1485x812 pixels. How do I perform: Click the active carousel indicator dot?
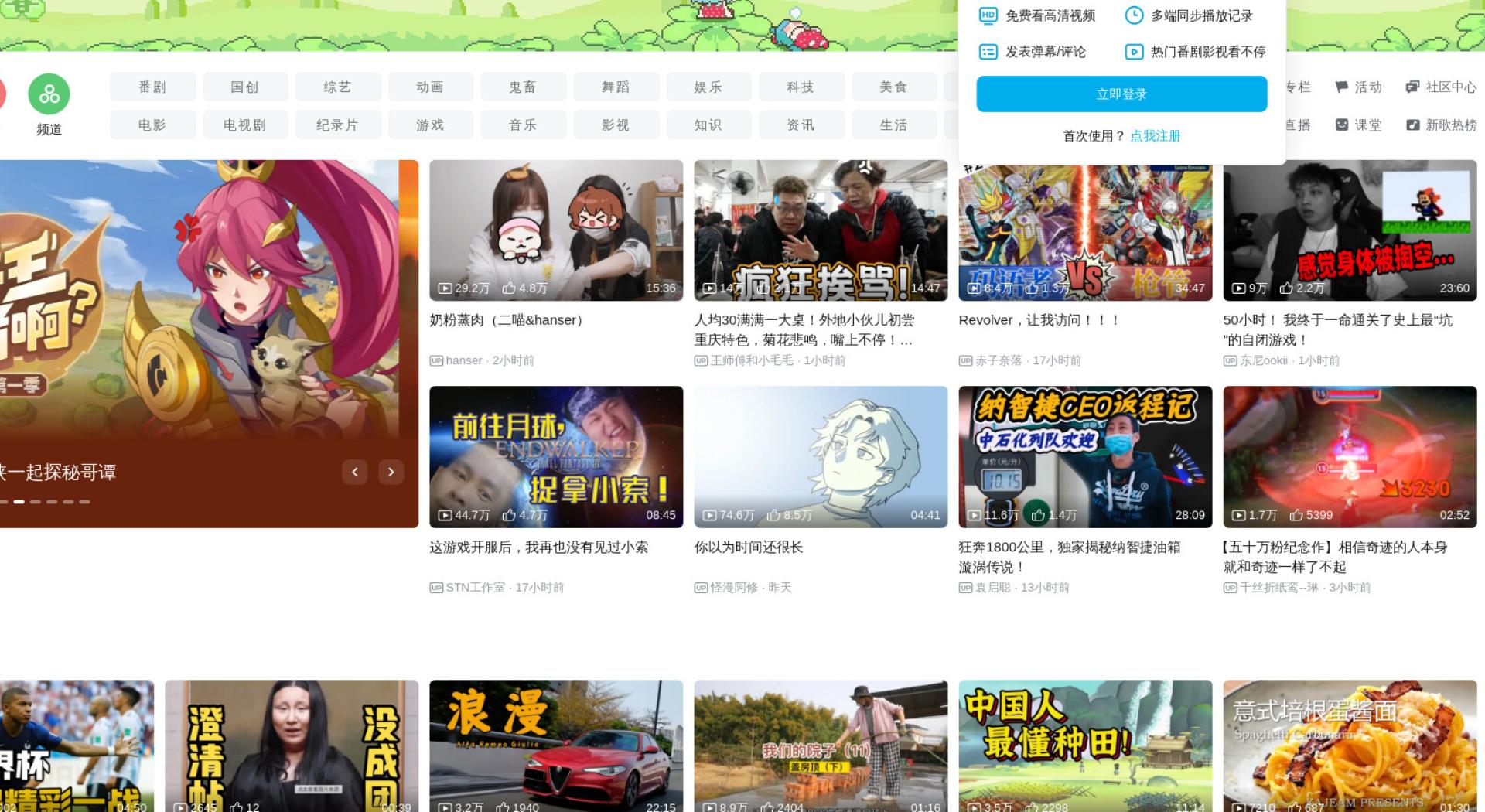pos(19,502)
